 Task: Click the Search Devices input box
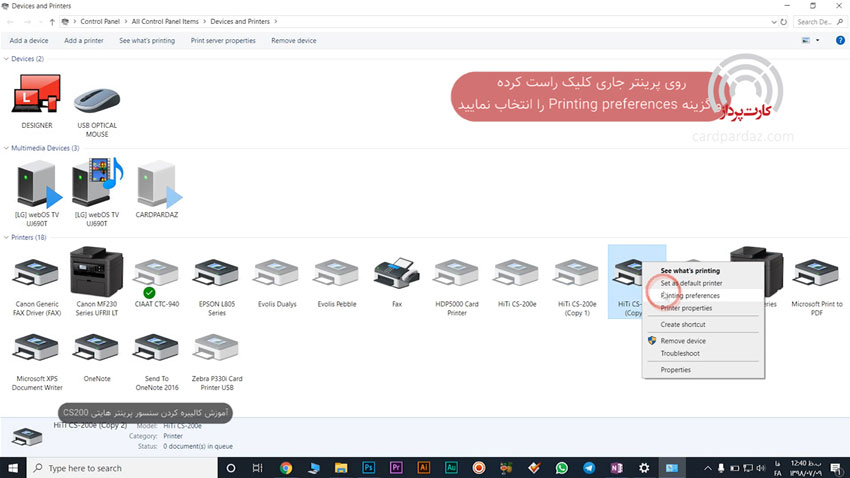click(819, 22)
